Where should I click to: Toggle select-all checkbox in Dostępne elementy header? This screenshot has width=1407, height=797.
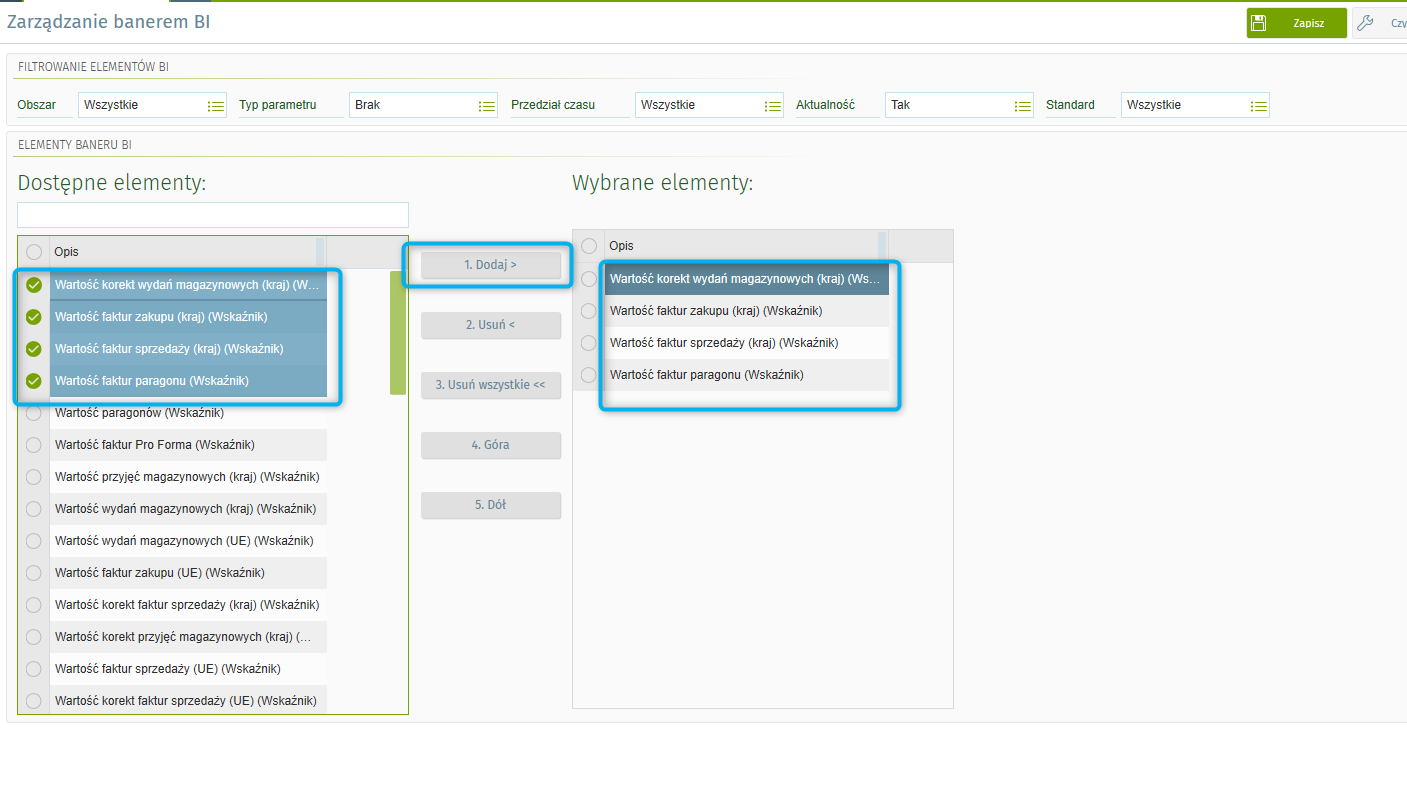point(34,252)
